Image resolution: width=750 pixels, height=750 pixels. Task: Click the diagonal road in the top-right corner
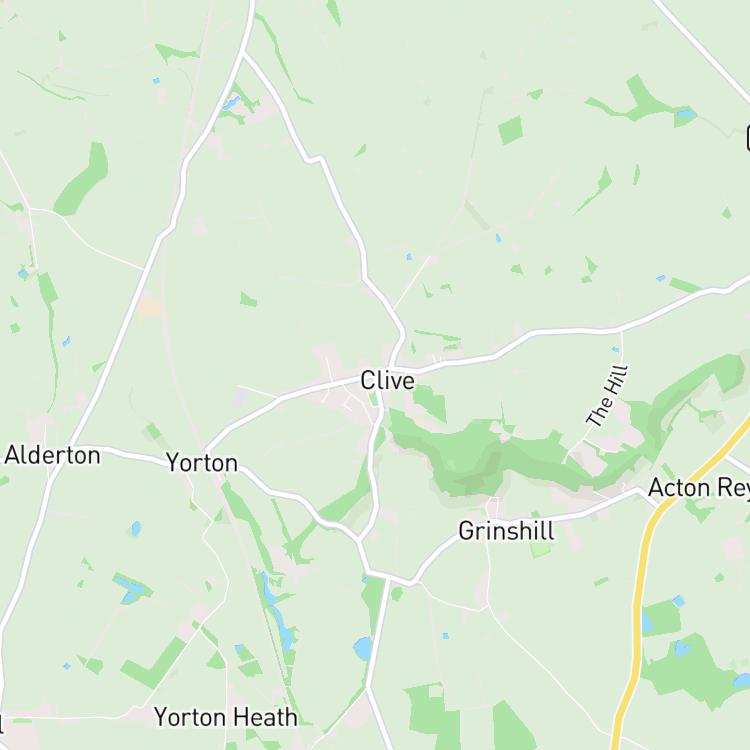coord(701,48)
